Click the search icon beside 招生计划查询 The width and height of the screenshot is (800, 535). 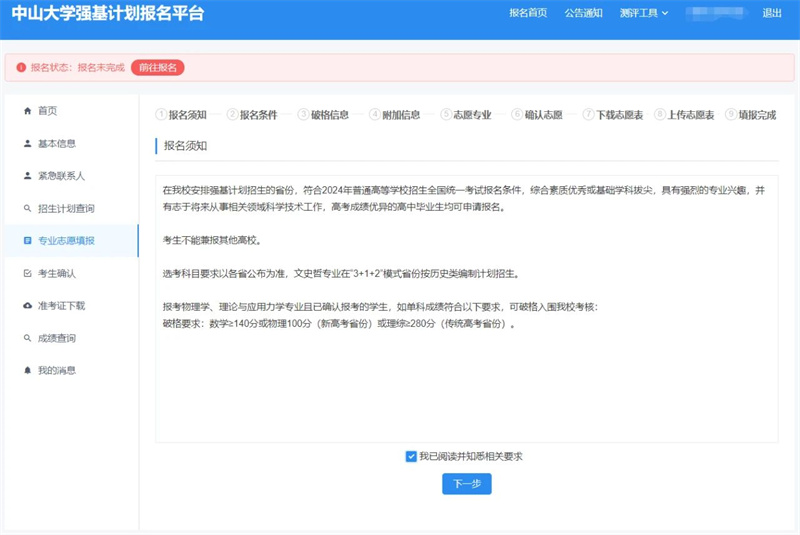coord(28,208)
